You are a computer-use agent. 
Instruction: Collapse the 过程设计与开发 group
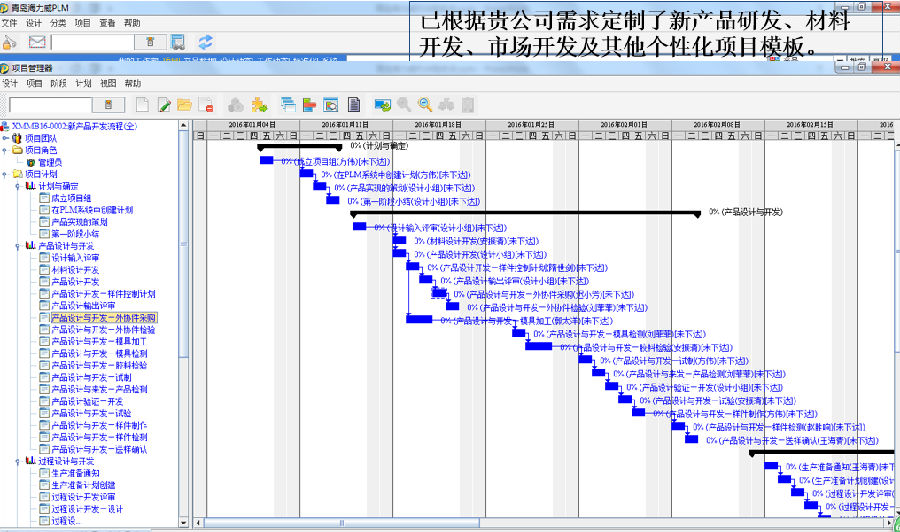(19, 461)
